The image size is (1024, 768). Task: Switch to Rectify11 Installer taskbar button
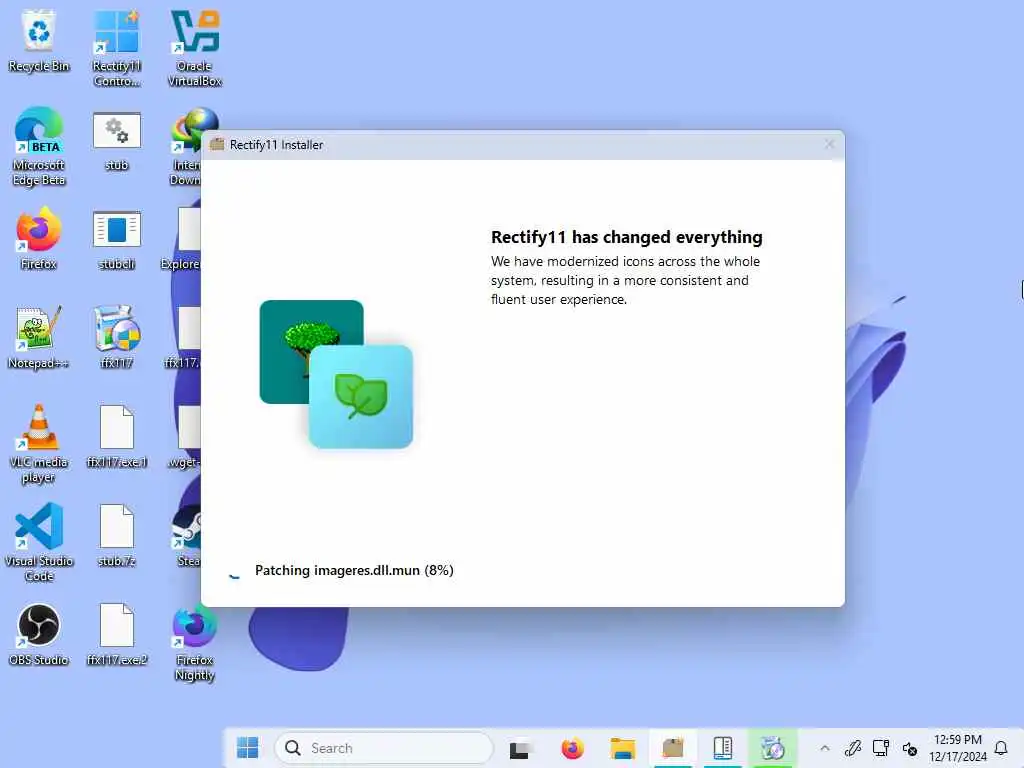673,748
